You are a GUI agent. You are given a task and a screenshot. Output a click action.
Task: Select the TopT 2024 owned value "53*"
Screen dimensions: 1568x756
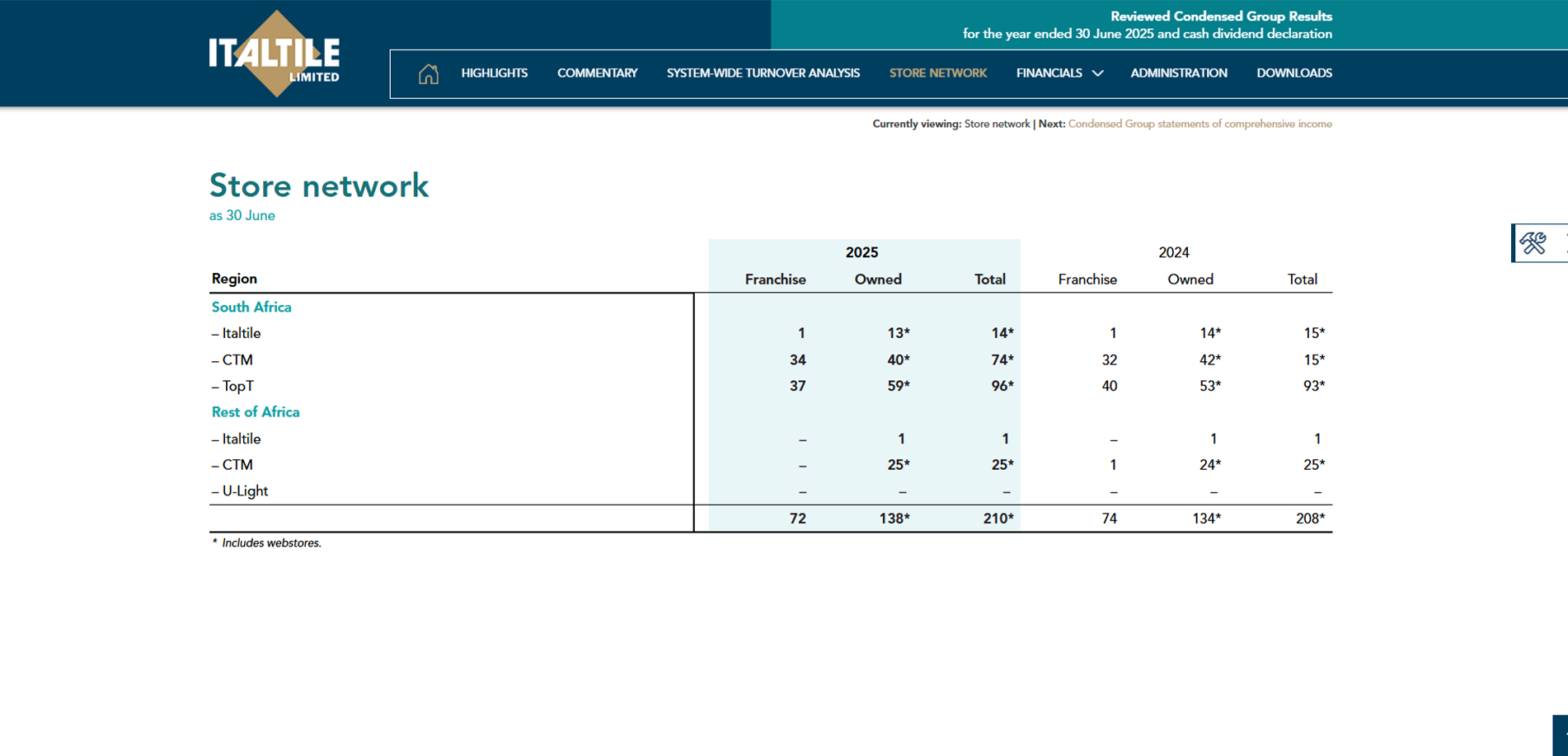[1210, 386]
